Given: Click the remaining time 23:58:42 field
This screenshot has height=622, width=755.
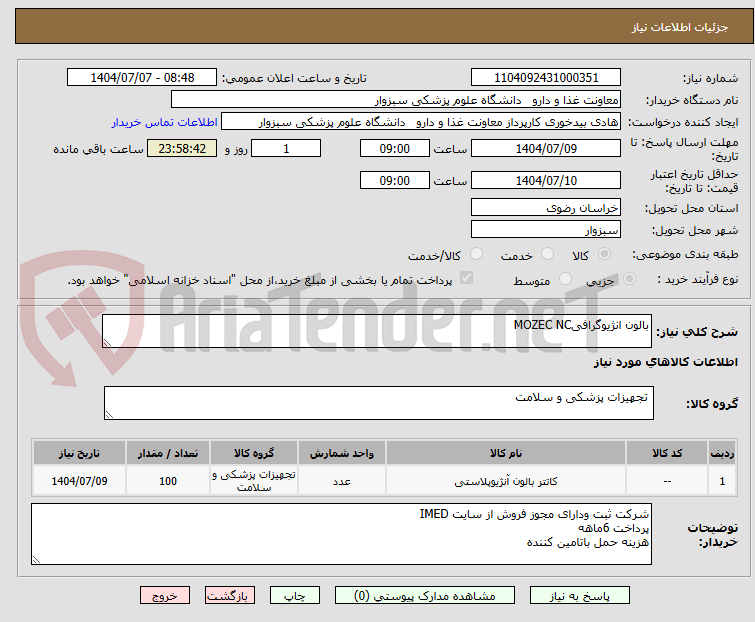Looking at the screenshot, I should point(182,148).
